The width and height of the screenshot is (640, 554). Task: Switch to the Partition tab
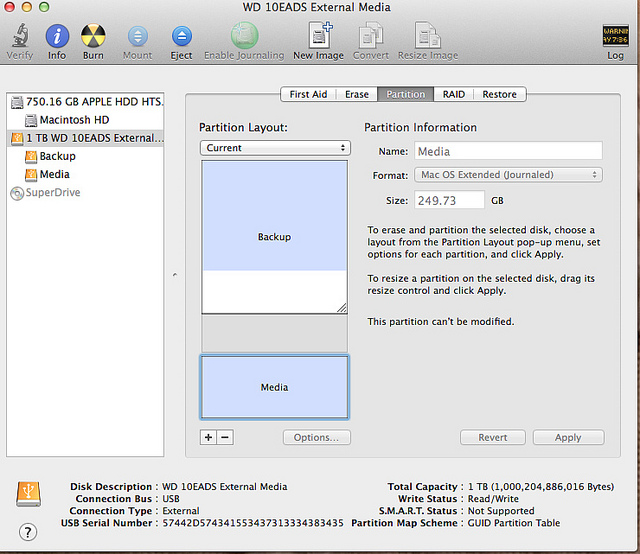[x=405, y=94]
